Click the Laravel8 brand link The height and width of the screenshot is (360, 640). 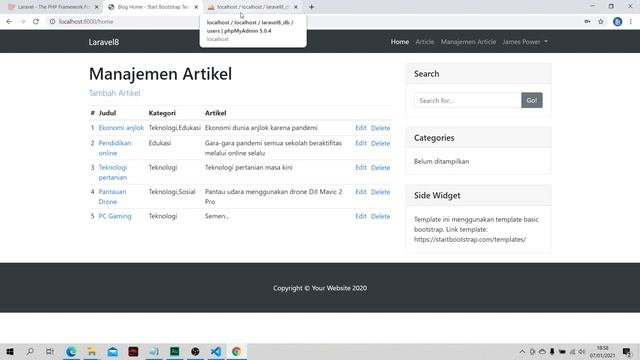pyautogui.click(x=104, y=42)
